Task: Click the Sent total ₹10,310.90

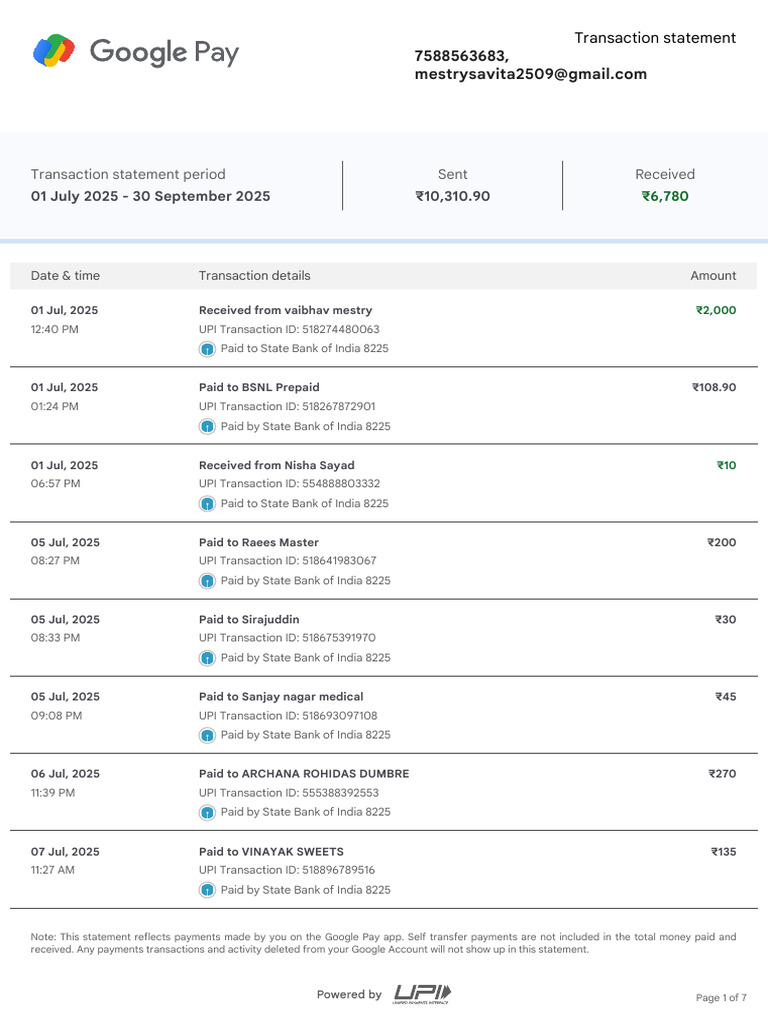Action: [x=453, y=196]
